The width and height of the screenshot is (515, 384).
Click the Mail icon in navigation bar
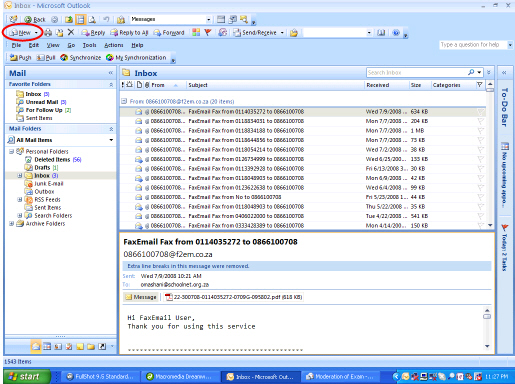click(x=36, y=346)
